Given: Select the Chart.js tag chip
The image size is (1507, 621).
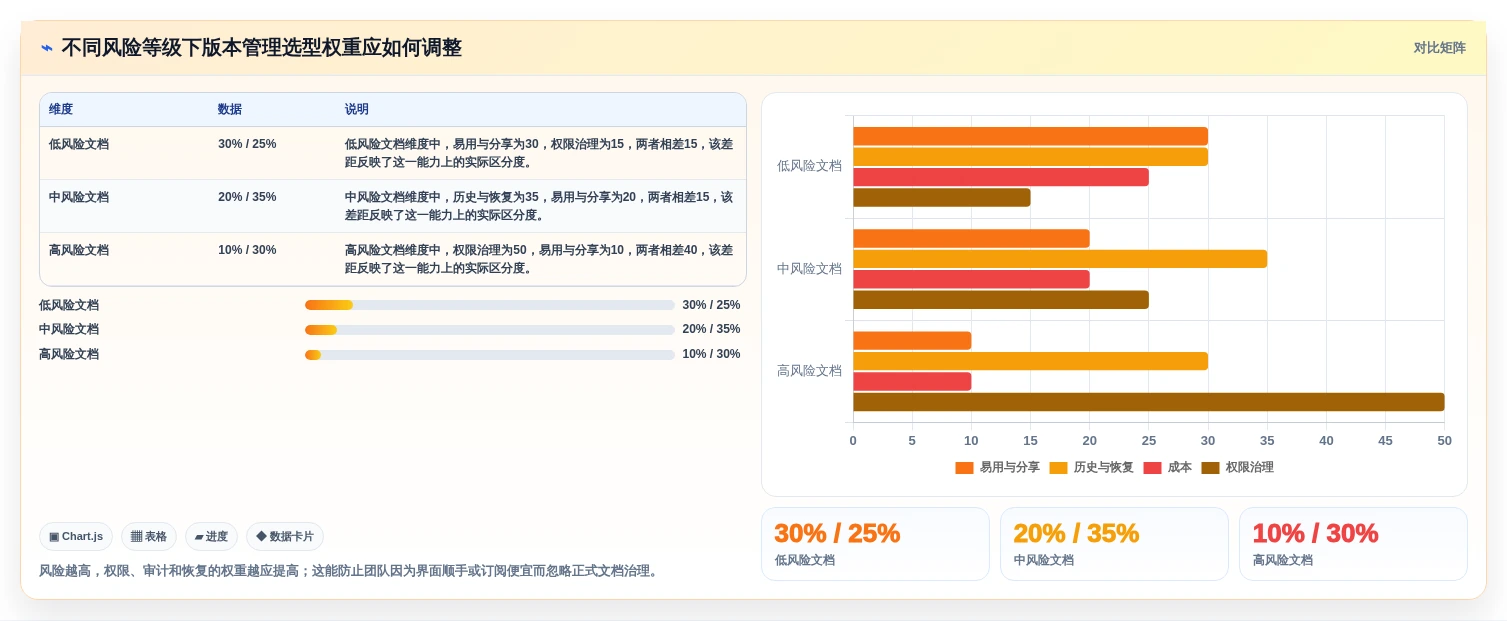Looking at the screenshot, I should pyautogui.click(x=76, y=537).
